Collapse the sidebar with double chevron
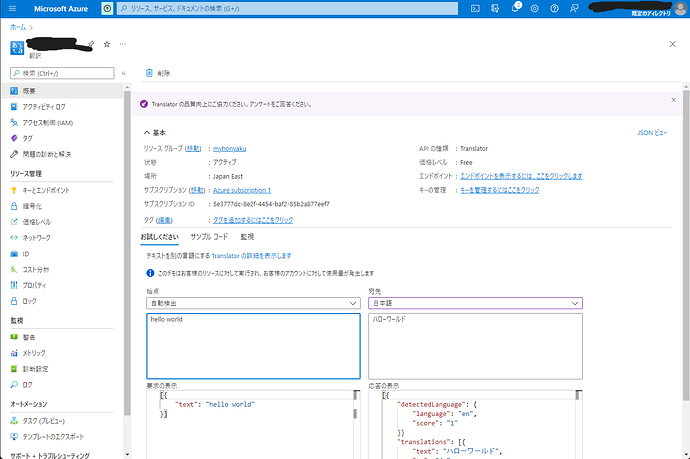Screen dimensions: 690x459 (x=124, y=73)
